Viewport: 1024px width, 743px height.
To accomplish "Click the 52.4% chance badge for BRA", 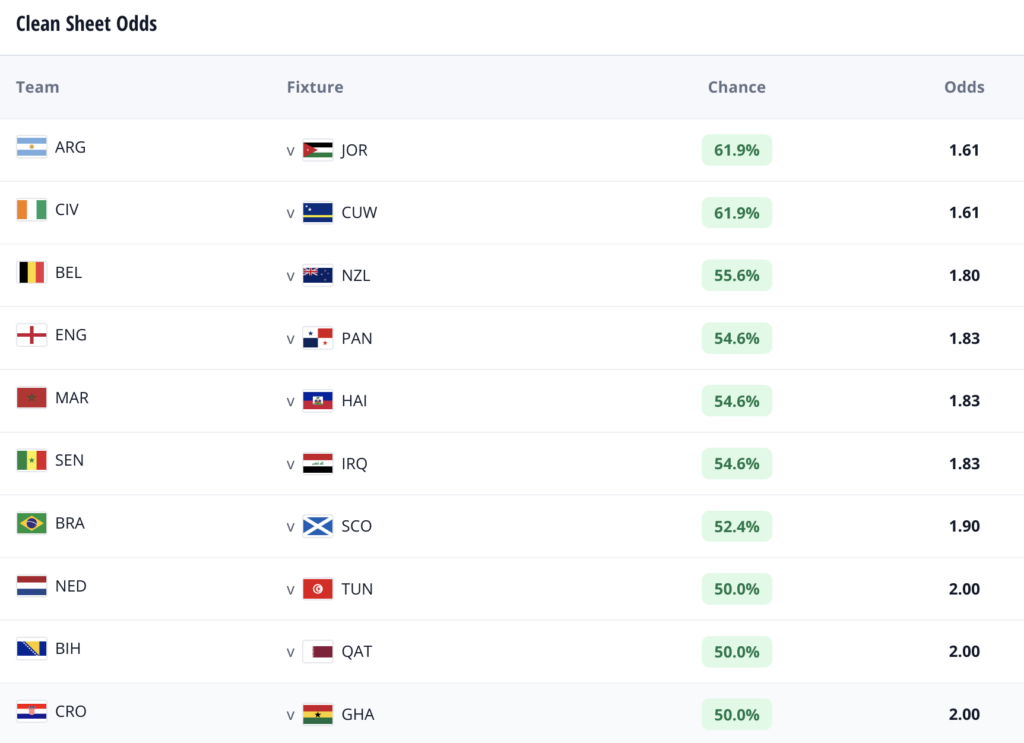I will tap(737, 526).
